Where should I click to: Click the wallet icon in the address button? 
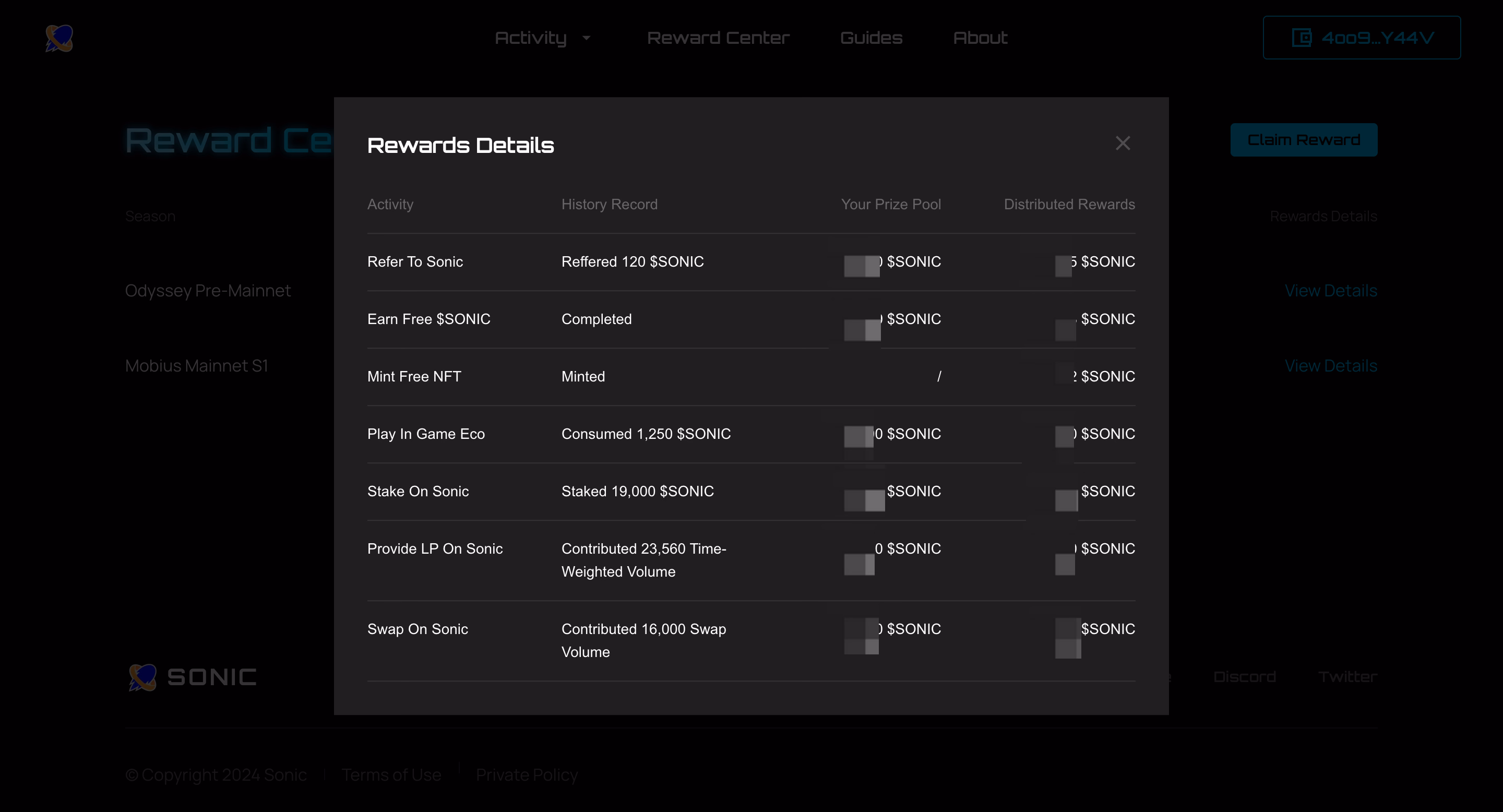point(1302,38)
